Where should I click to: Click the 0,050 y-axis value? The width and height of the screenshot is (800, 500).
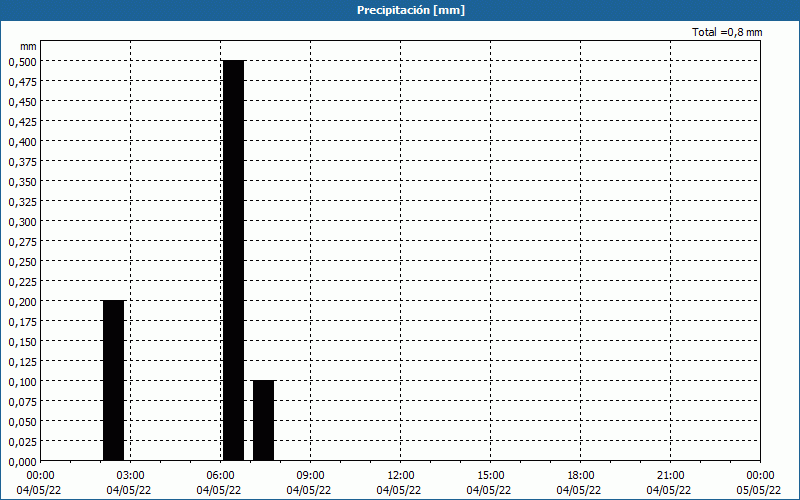[x=22, y=422]
